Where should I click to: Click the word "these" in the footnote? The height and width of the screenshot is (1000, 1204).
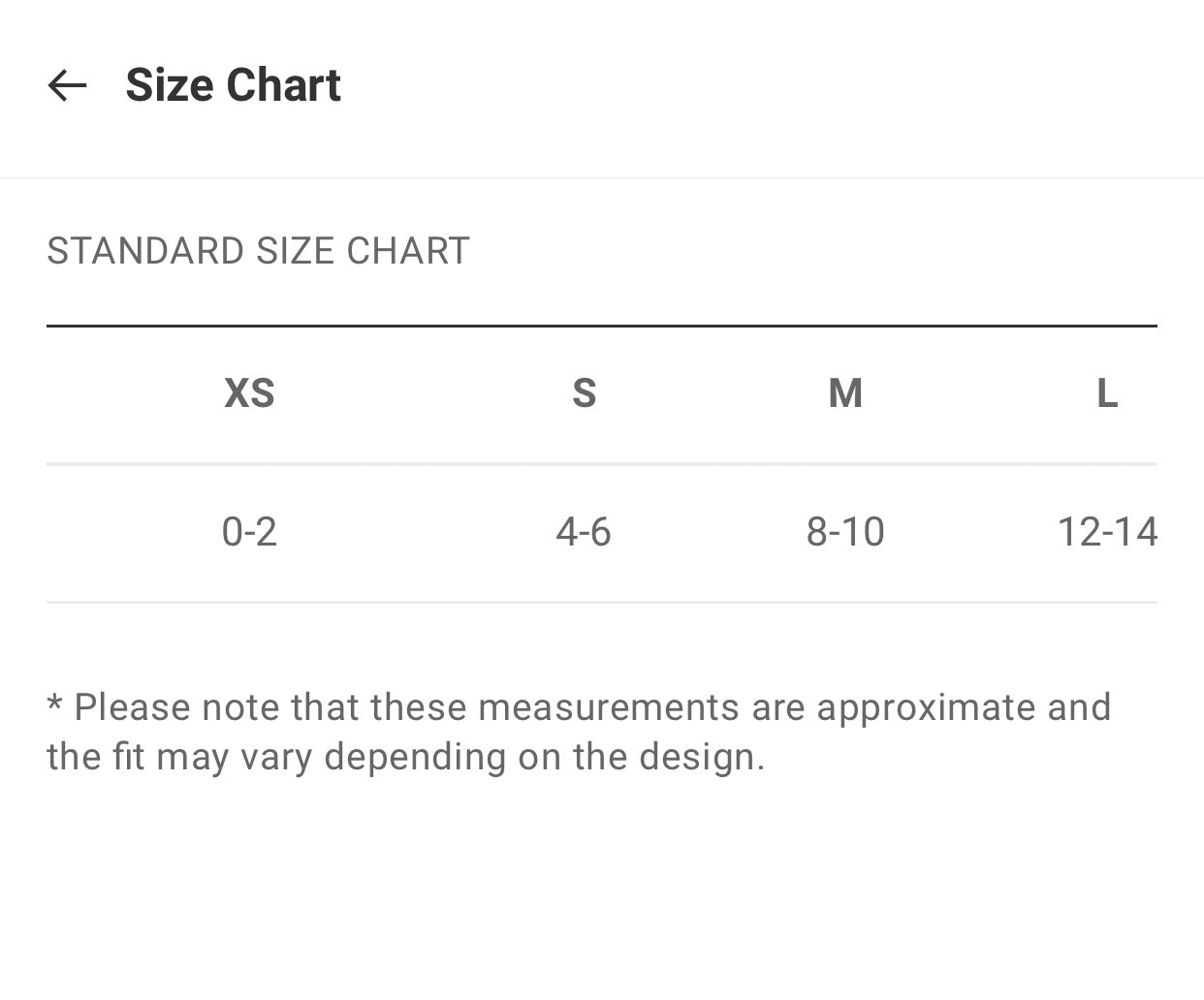[x=419, y=707]
